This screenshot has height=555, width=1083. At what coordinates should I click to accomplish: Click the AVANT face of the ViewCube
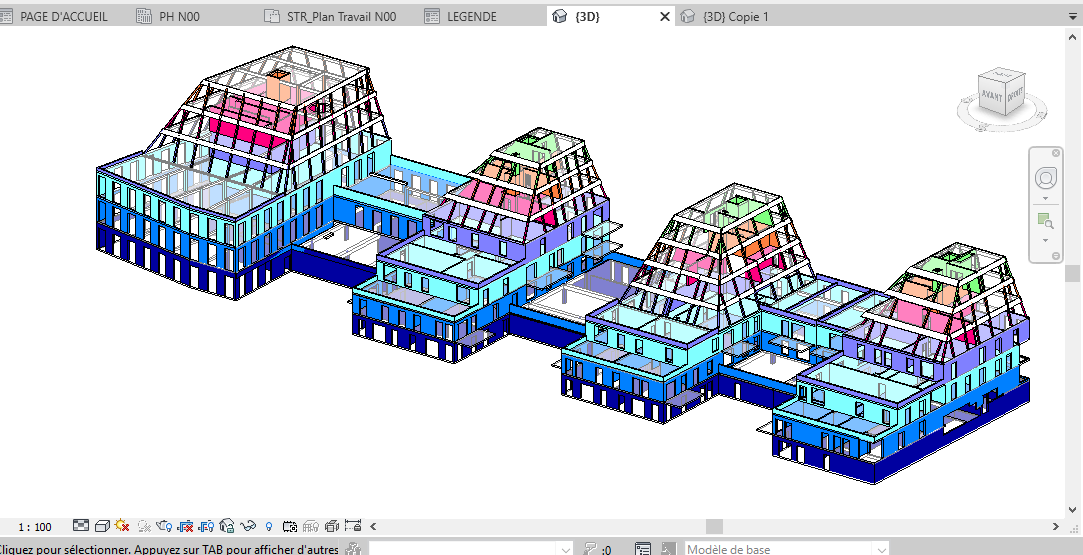click(992, 95)
